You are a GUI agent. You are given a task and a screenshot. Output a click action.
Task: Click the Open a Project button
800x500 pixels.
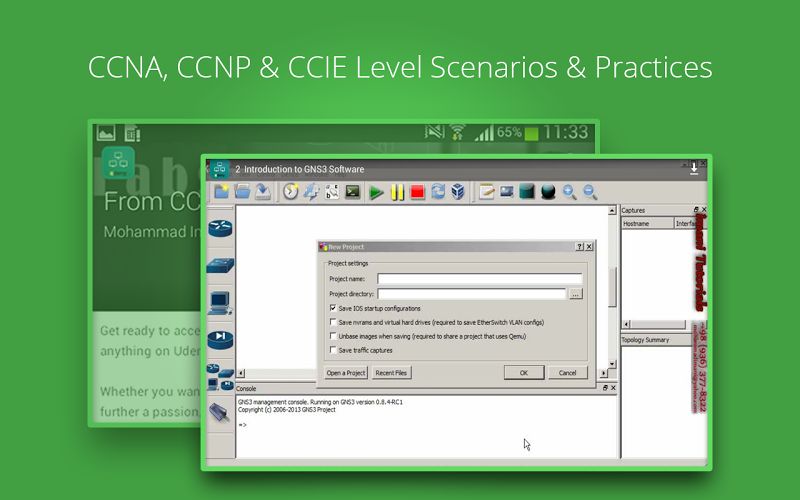[345, 373]
